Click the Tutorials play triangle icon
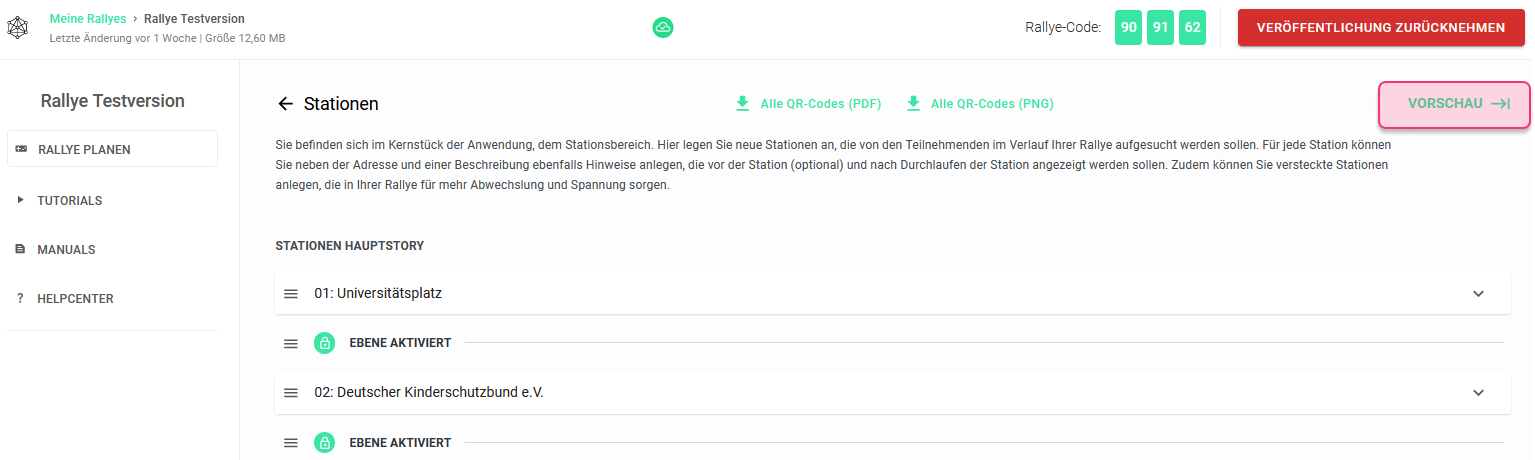1535x460 pixels. (x=21, y=200)
